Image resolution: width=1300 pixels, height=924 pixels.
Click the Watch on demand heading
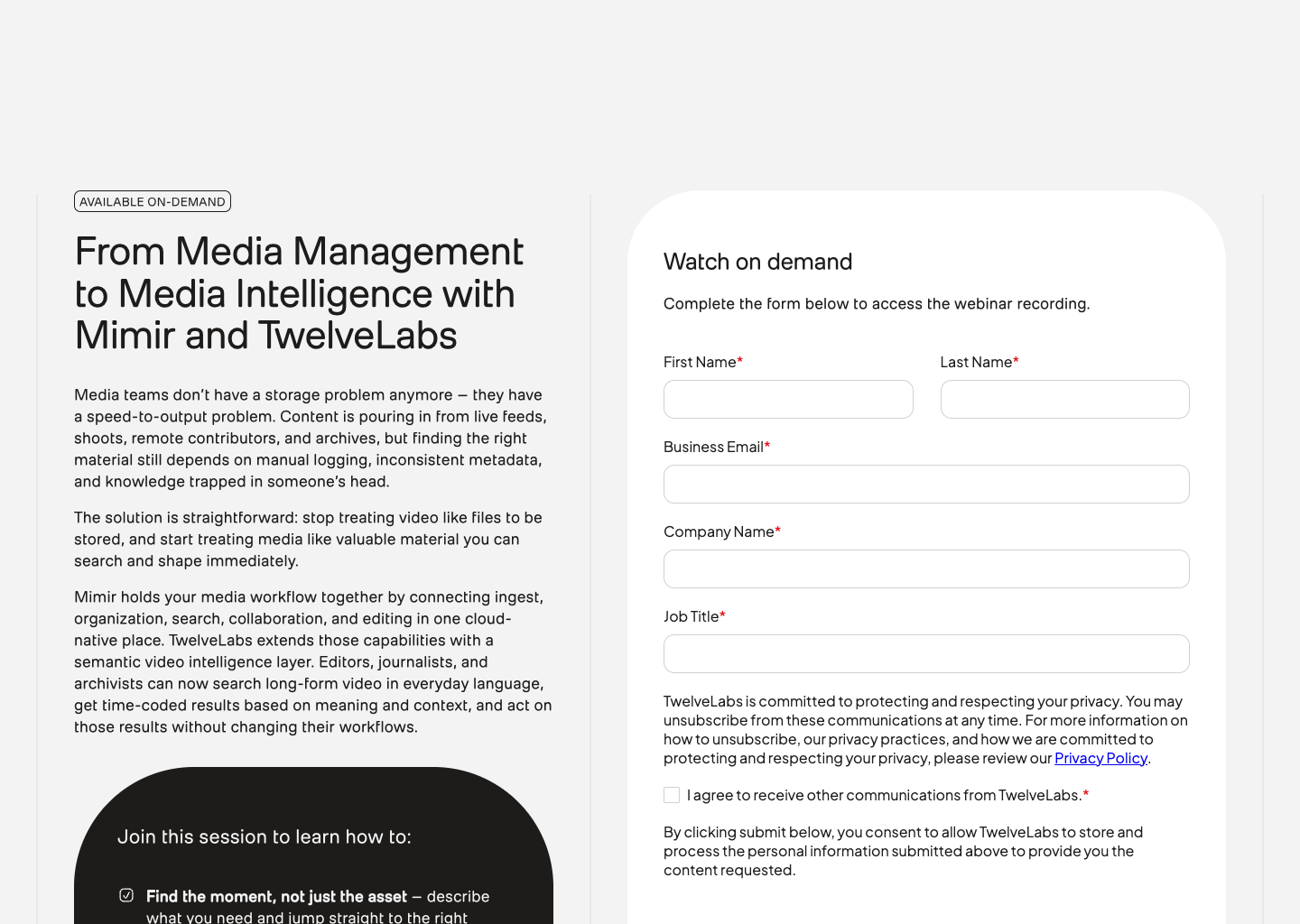pos(758,262)
